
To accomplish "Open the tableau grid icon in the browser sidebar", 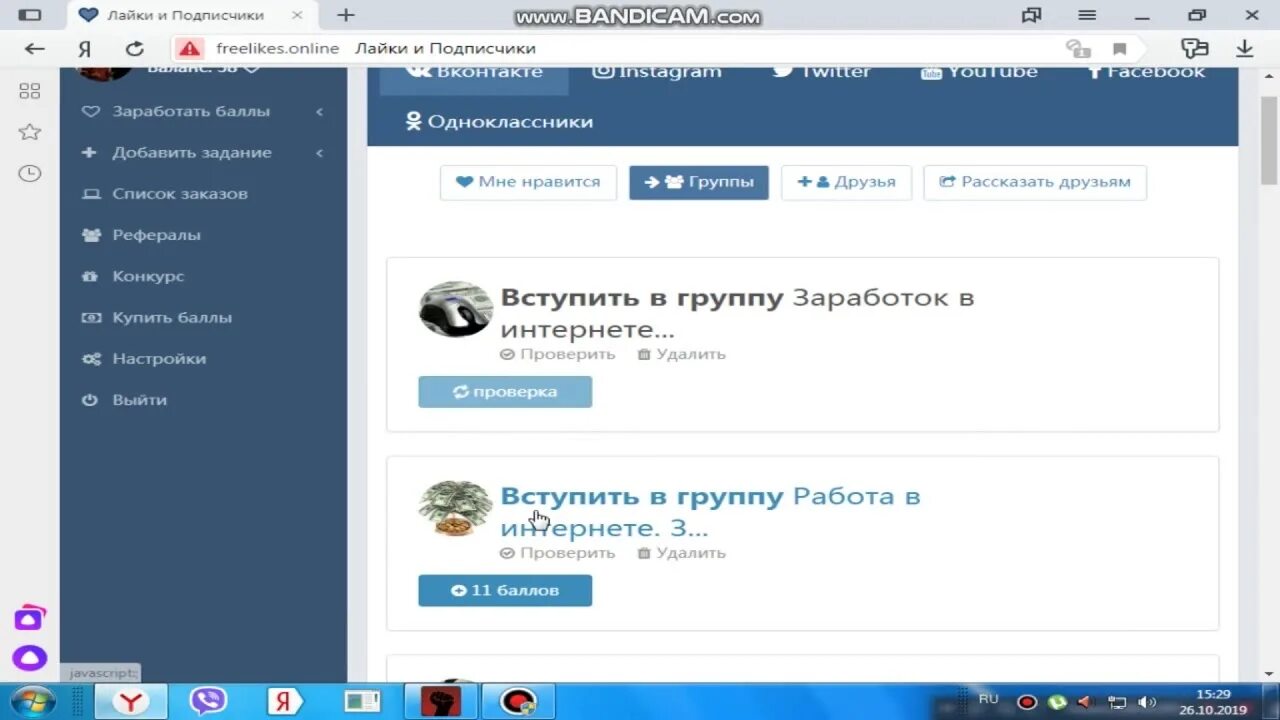I will click(x=30, y=91).
